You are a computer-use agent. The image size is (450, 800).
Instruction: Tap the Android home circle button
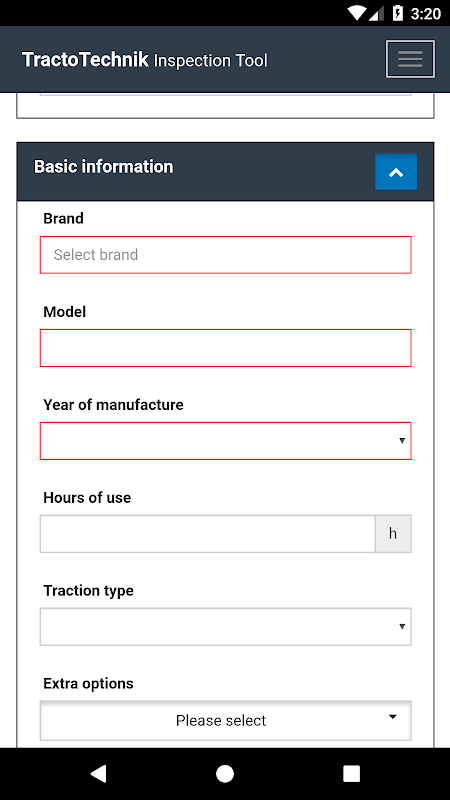[224, 773]
